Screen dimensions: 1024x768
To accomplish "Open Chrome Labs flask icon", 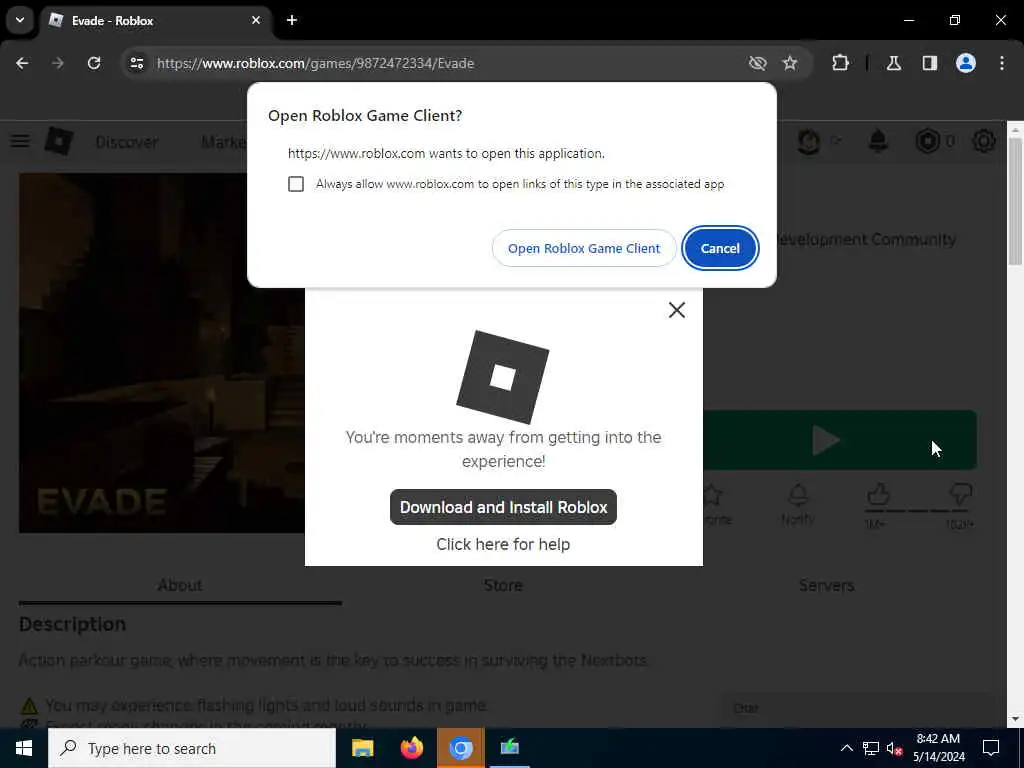I will tap(894, 63).
